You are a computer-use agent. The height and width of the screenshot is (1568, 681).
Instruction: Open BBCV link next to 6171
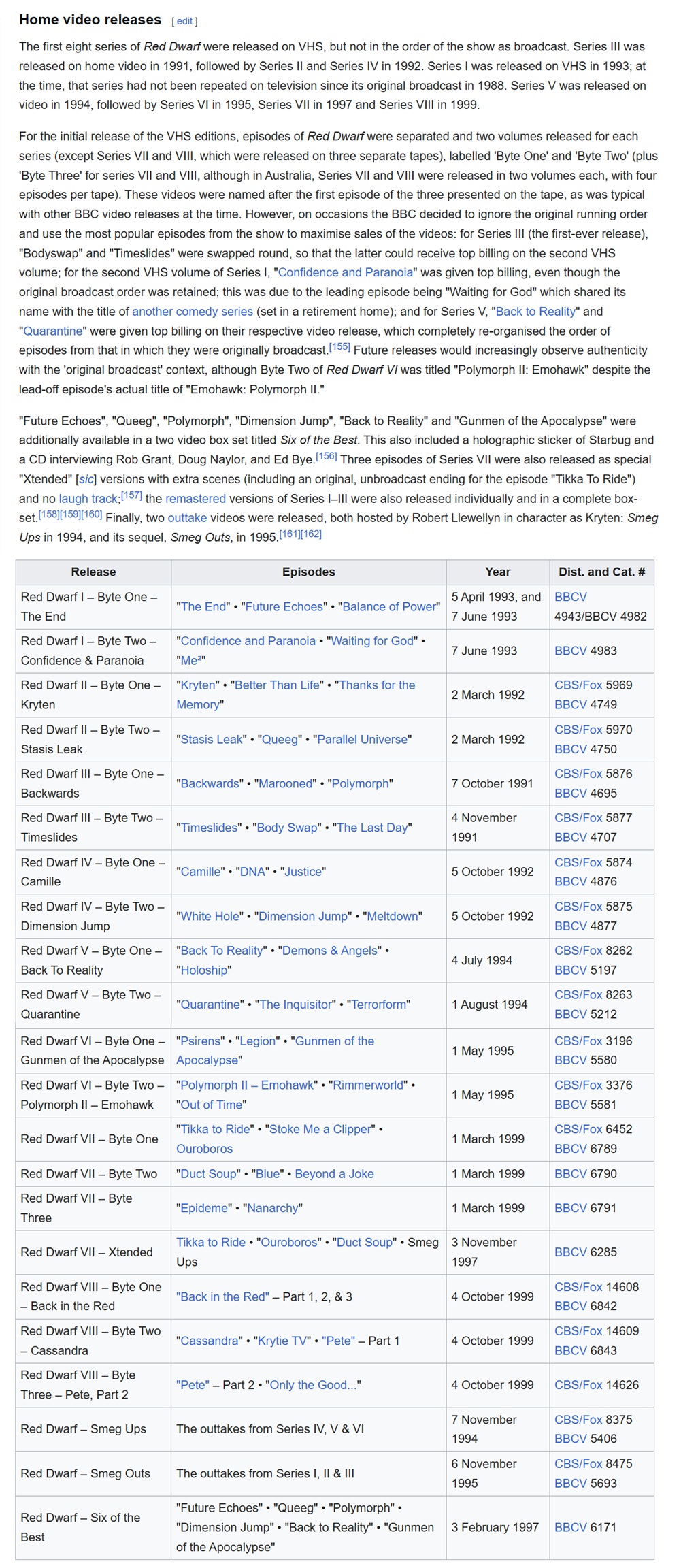(x=570, y=1528)
